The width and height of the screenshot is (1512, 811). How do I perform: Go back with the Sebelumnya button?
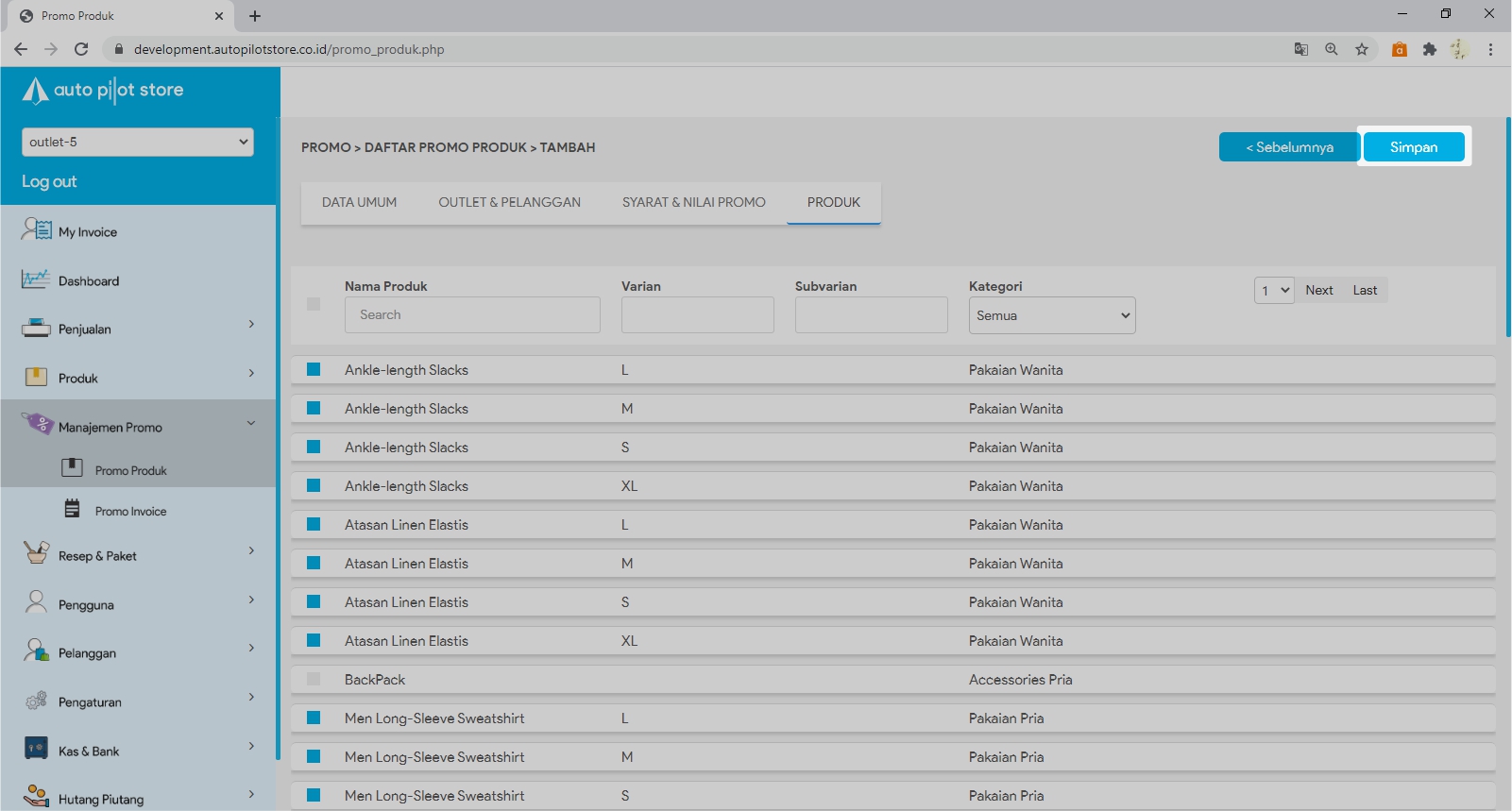tap(1289, 147)
